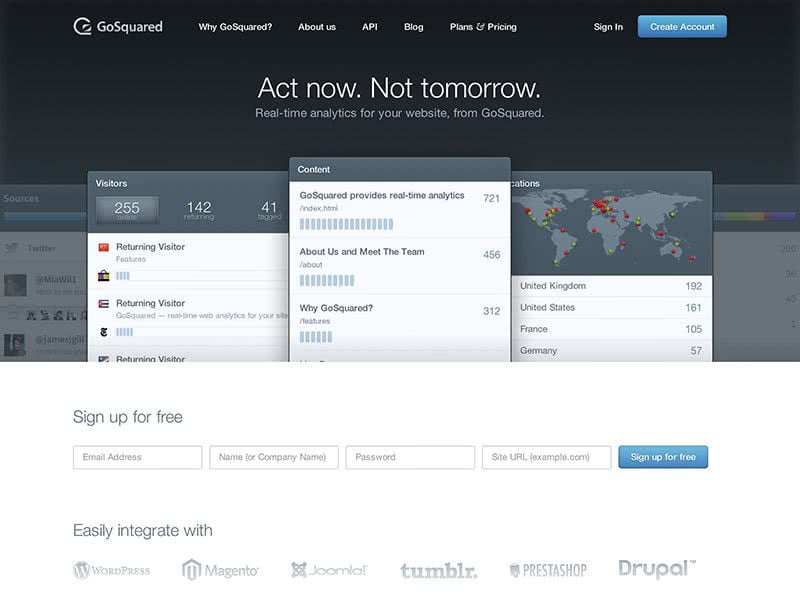Click the tumblr integration logo
This screenshot has width=800, height=600.
coord(438,571)
